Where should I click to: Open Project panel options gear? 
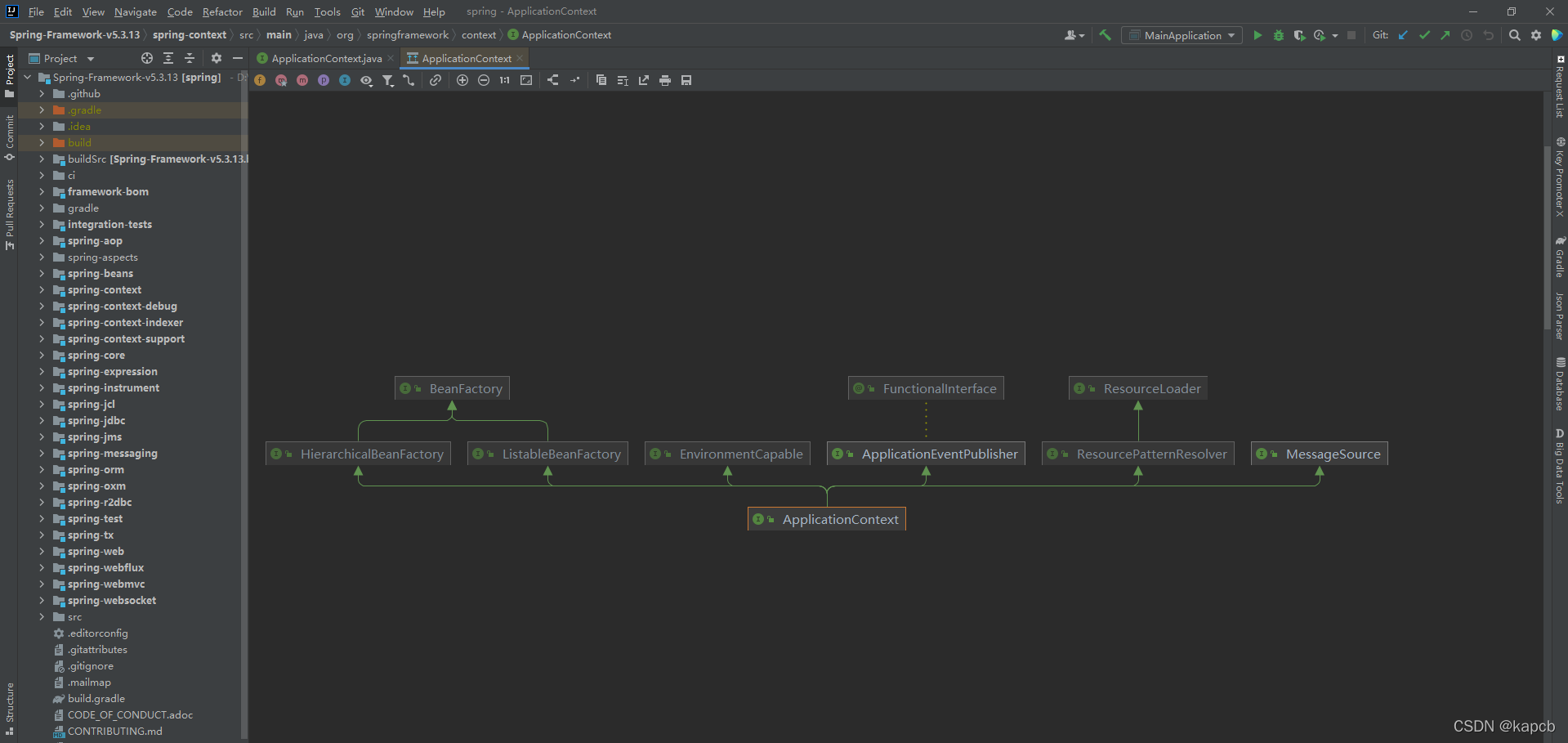click(217, 58)
